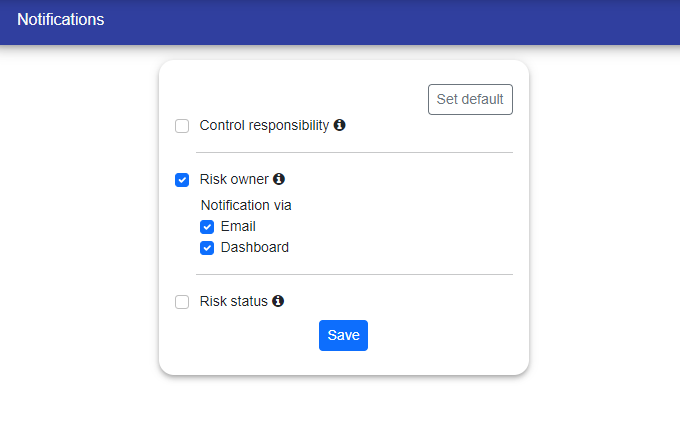
Task: Enable the Control responsibility checkbox
Action: [x=182, y=126]
